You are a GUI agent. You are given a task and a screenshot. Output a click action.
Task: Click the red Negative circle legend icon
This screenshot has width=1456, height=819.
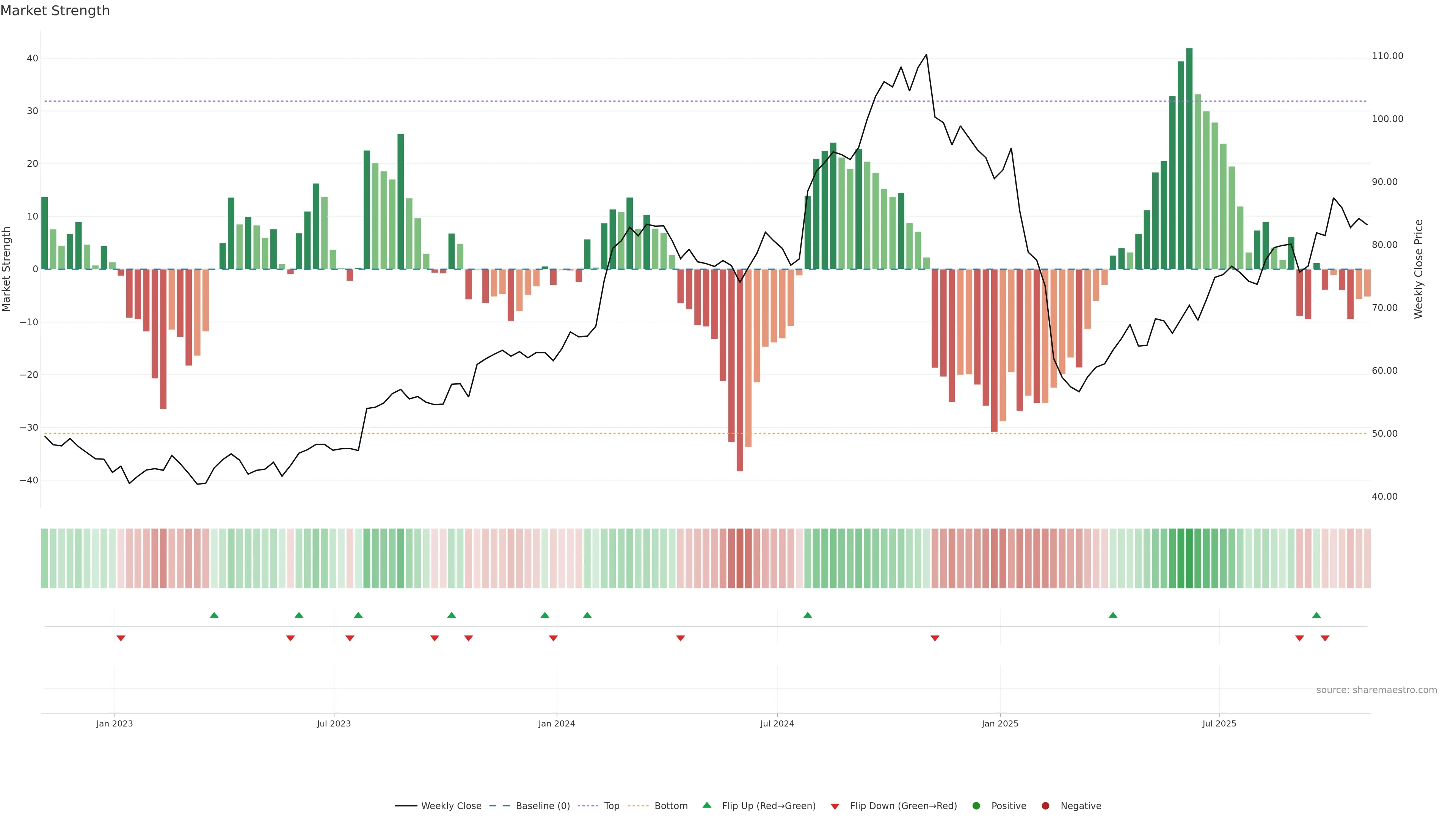[1045, 806]
